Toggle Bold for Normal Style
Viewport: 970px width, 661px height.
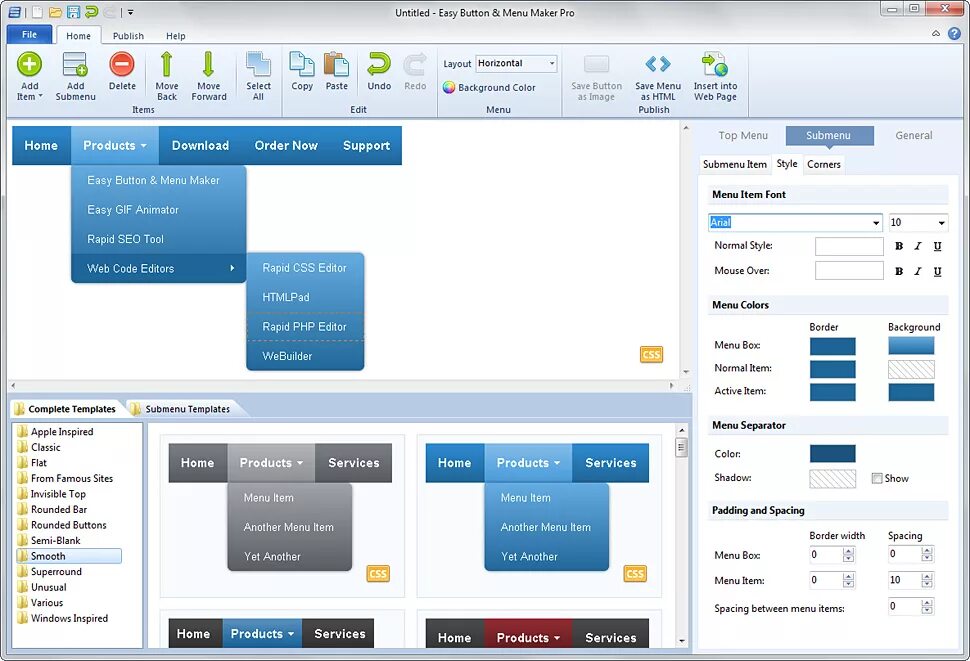[899, 246]
